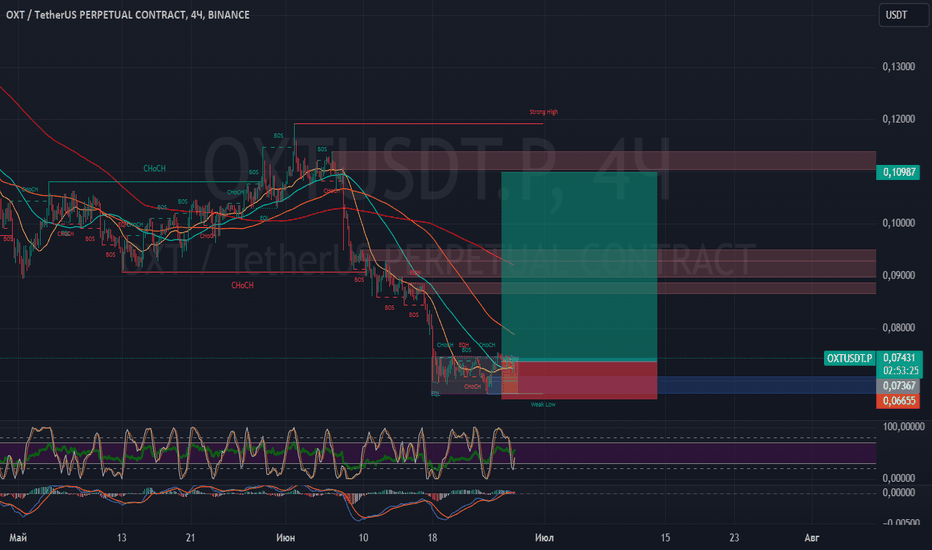This screenshot has height=550, width=932.
Task: Click the 23 date on the time axis
Action: point(734,538)
